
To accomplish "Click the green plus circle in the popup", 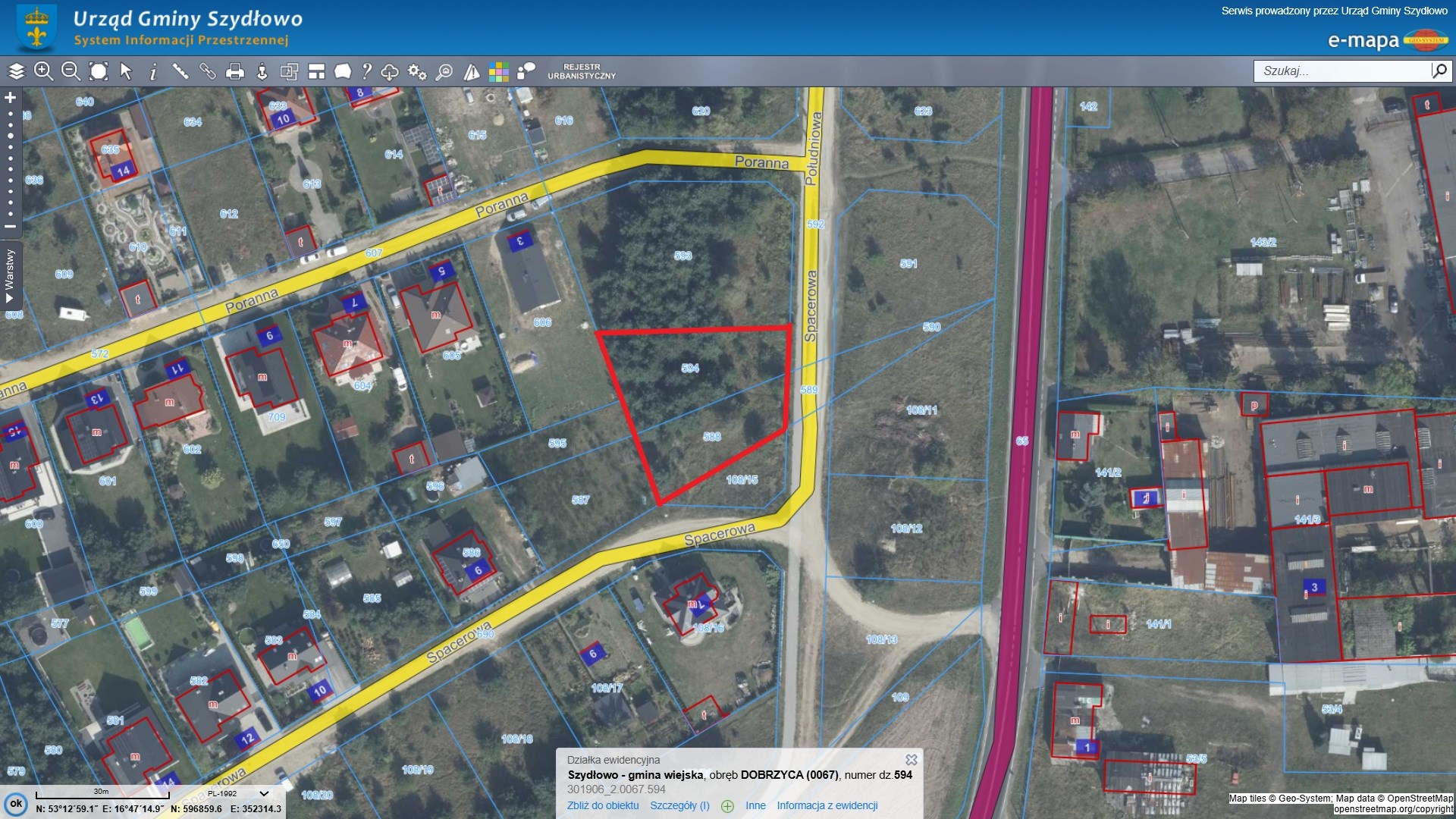I will click(727, 806).
